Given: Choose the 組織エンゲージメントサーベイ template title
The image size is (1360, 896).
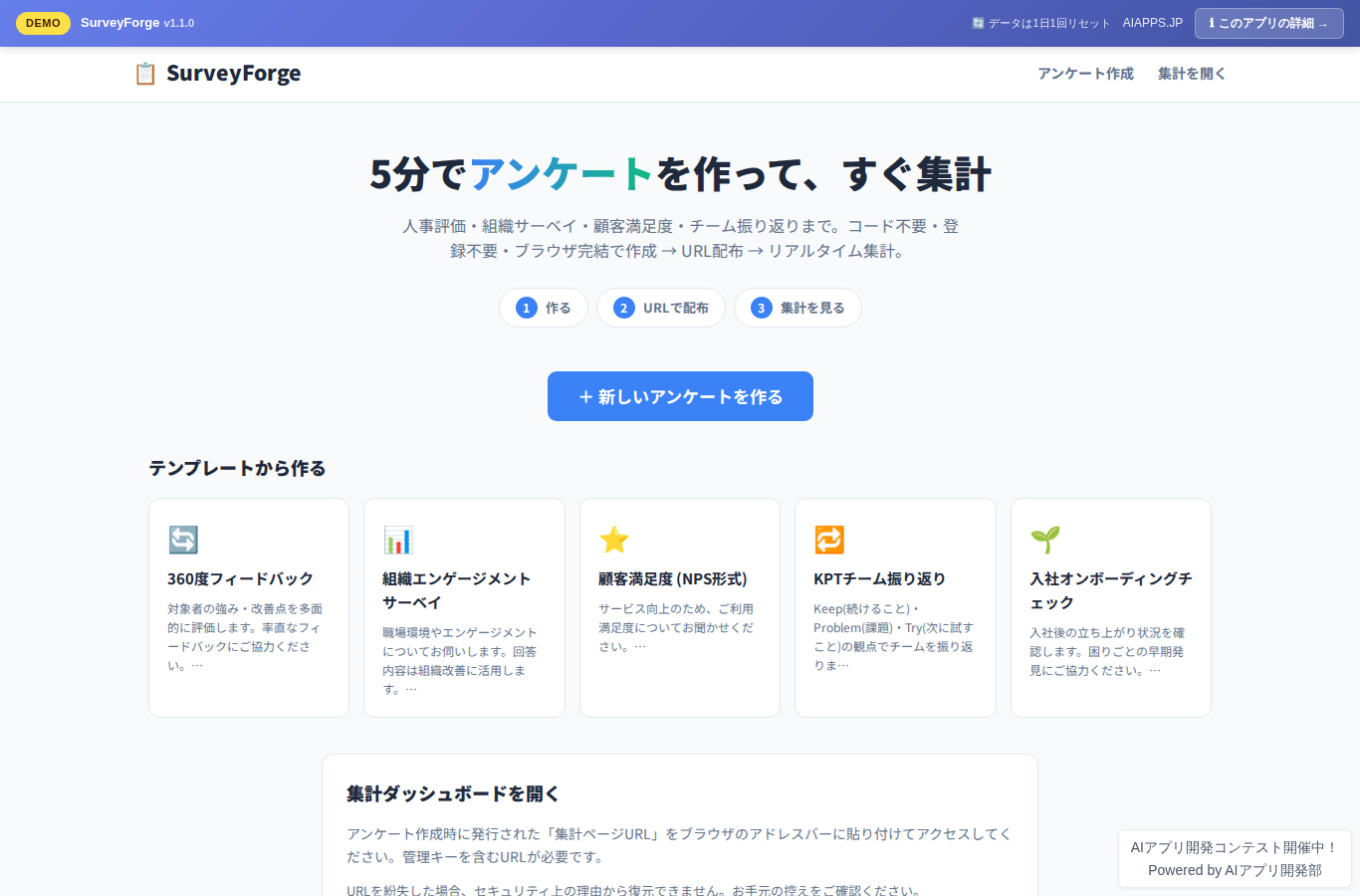Looking at the screenshot, I should (457, 590).
